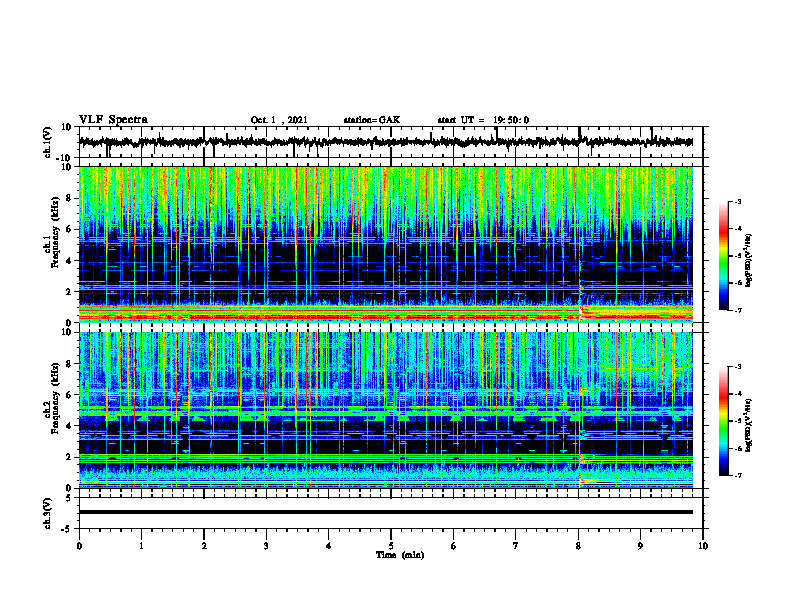
Task: Click time axis tick label "0"
Action: [79, 546]
